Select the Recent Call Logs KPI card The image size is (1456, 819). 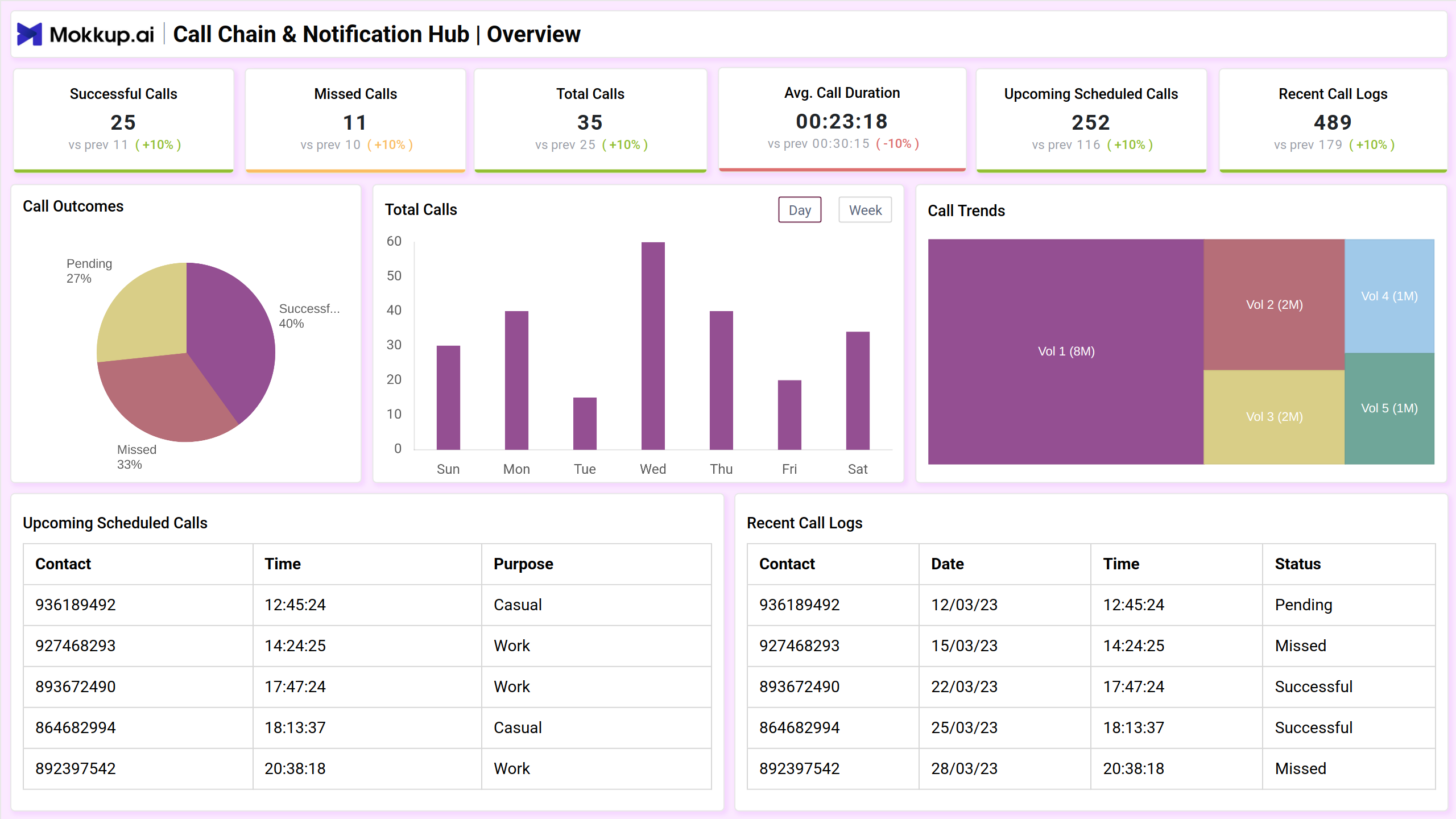tap(1333, 120)
